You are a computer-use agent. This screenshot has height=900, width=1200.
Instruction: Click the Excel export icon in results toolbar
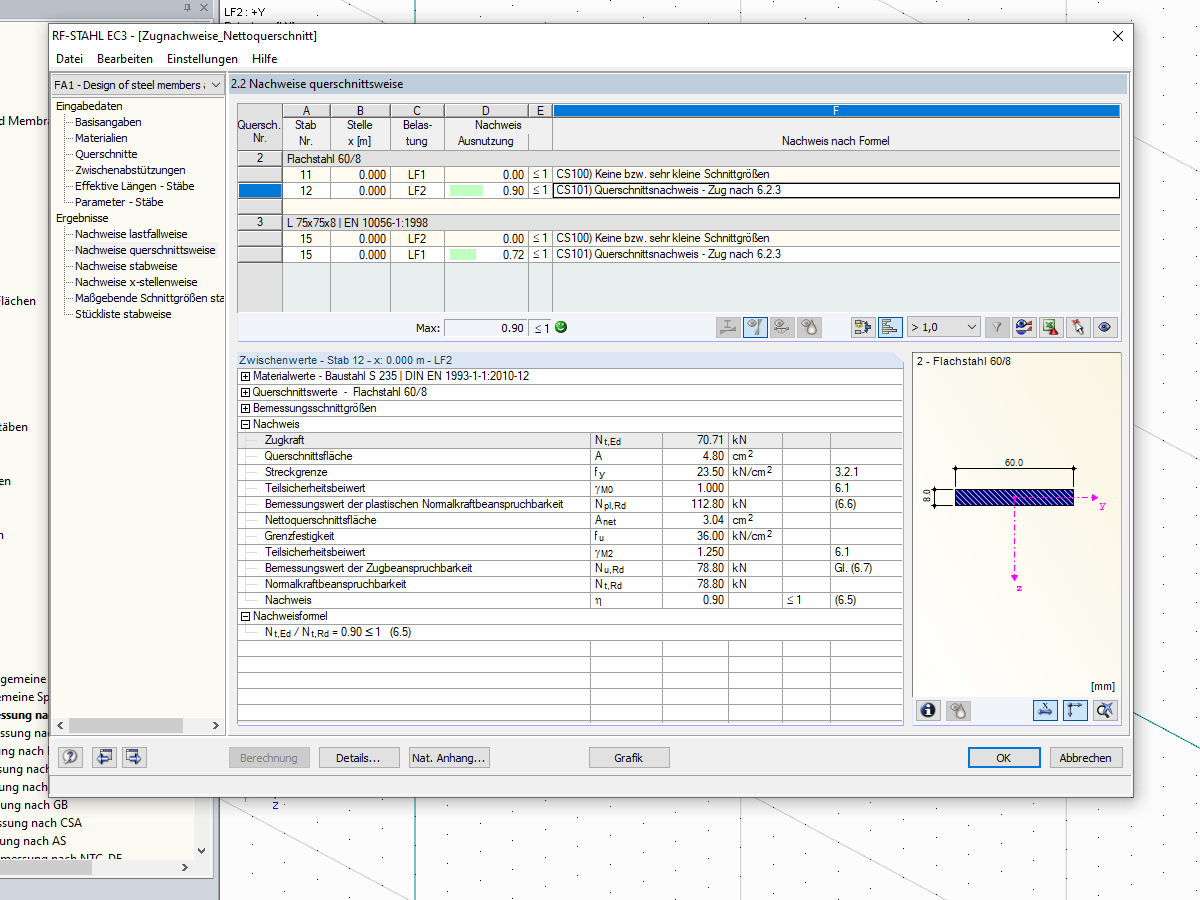point(1051,327)
